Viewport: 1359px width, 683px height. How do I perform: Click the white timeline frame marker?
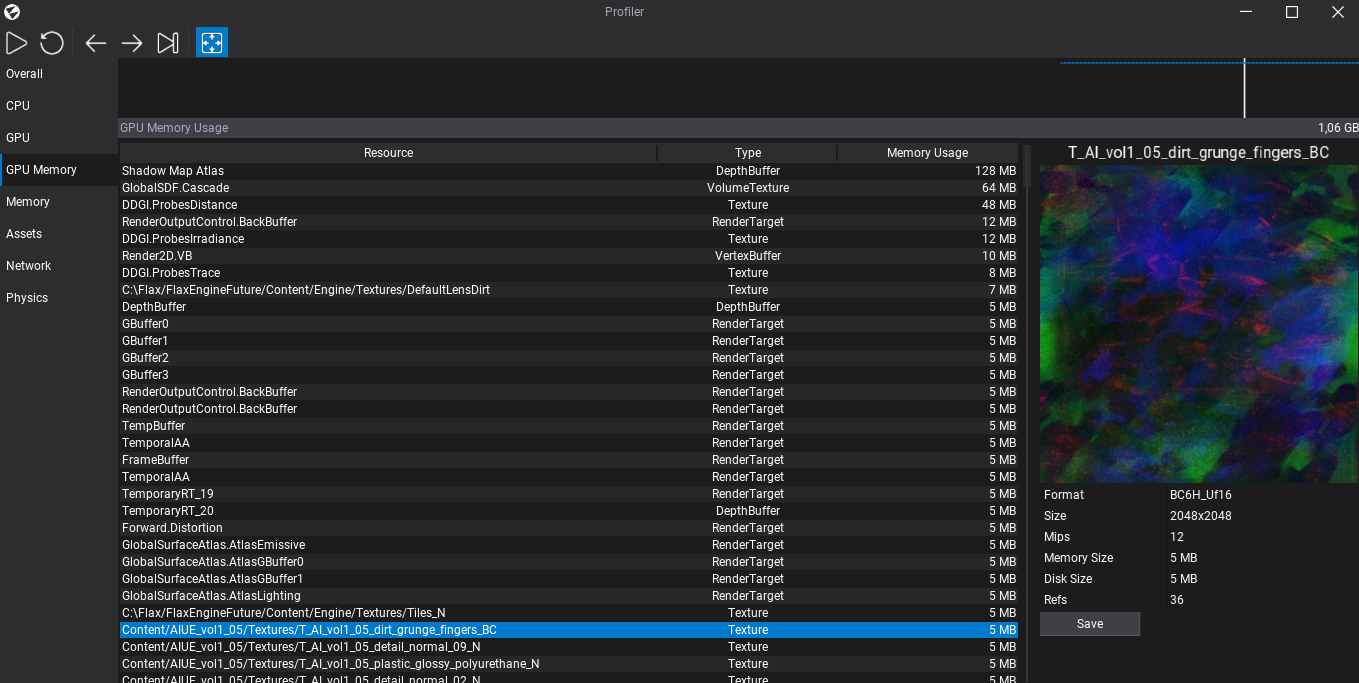[1244, 88]
